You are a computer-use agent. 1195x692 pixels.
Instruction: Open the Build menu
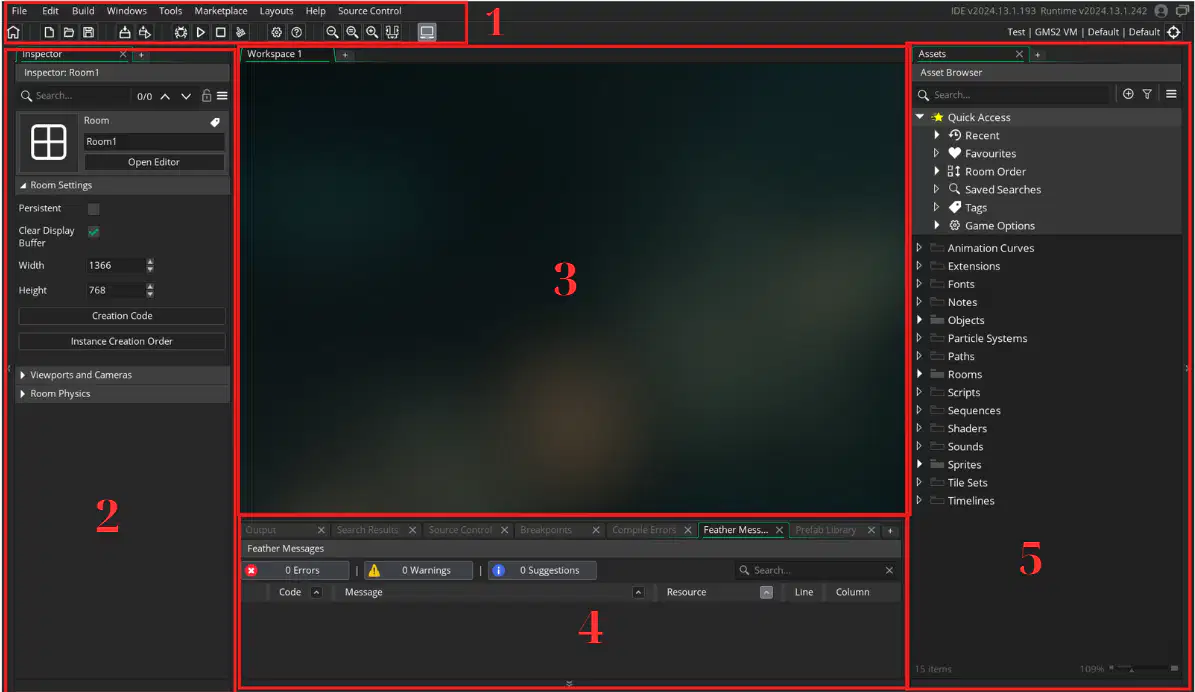[x=83, y=11]
